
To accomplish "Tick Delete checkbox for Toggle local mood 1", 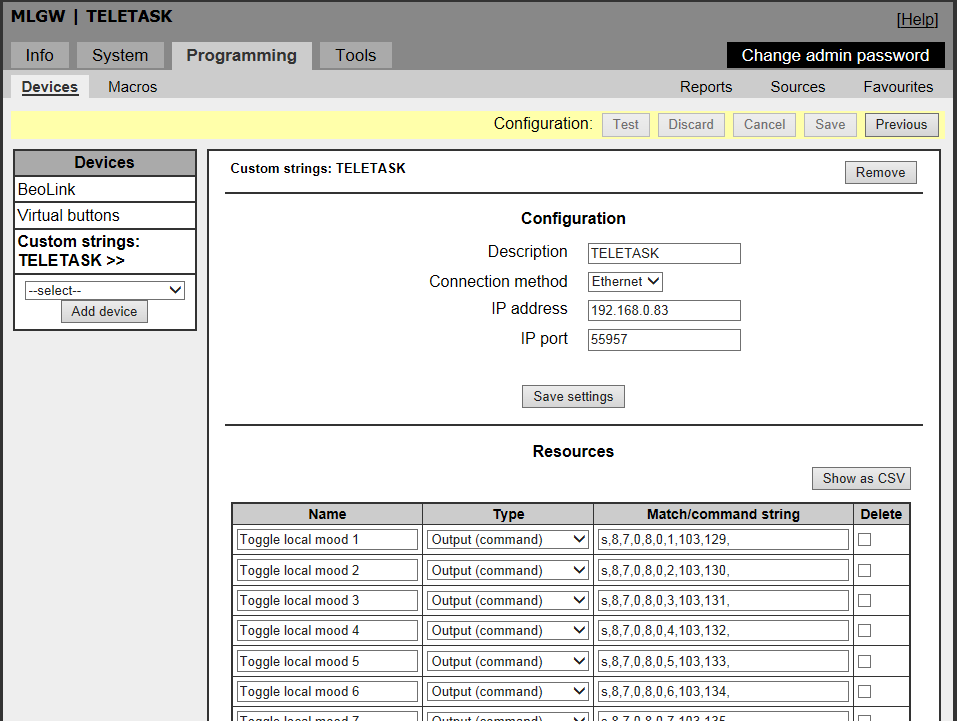I will [x=864, y=540].
